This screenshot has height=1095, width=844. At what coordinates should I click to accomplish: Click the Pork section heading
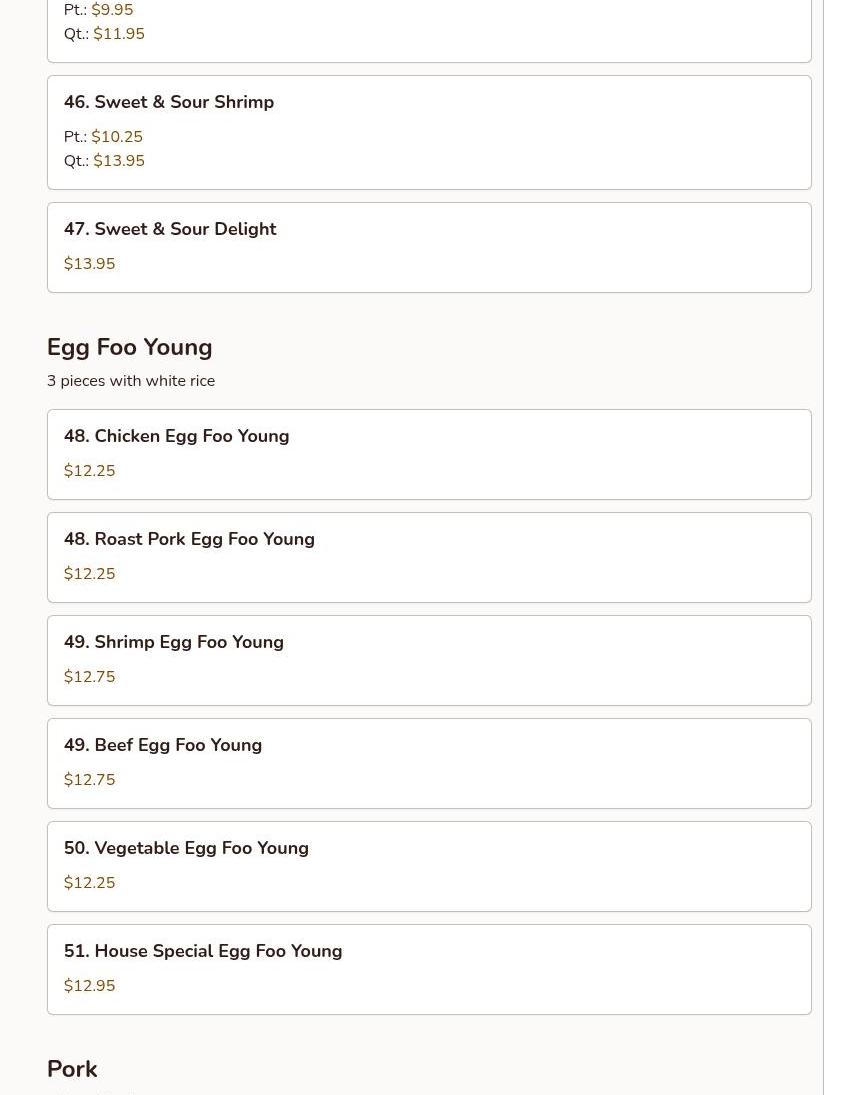coord(72,1069)
